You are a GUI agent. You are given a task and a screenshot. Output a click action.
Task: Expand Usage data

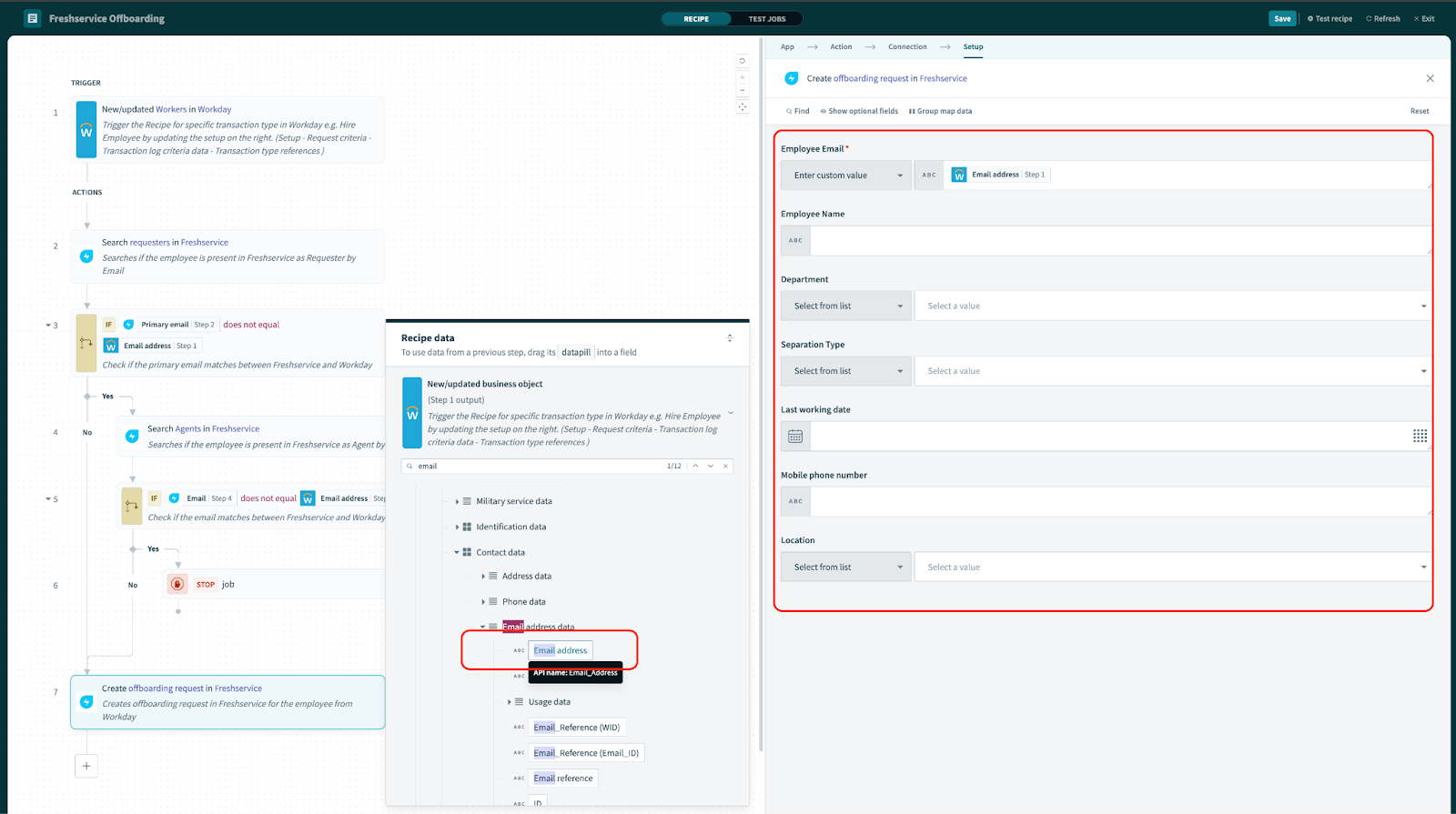[510, 702]
